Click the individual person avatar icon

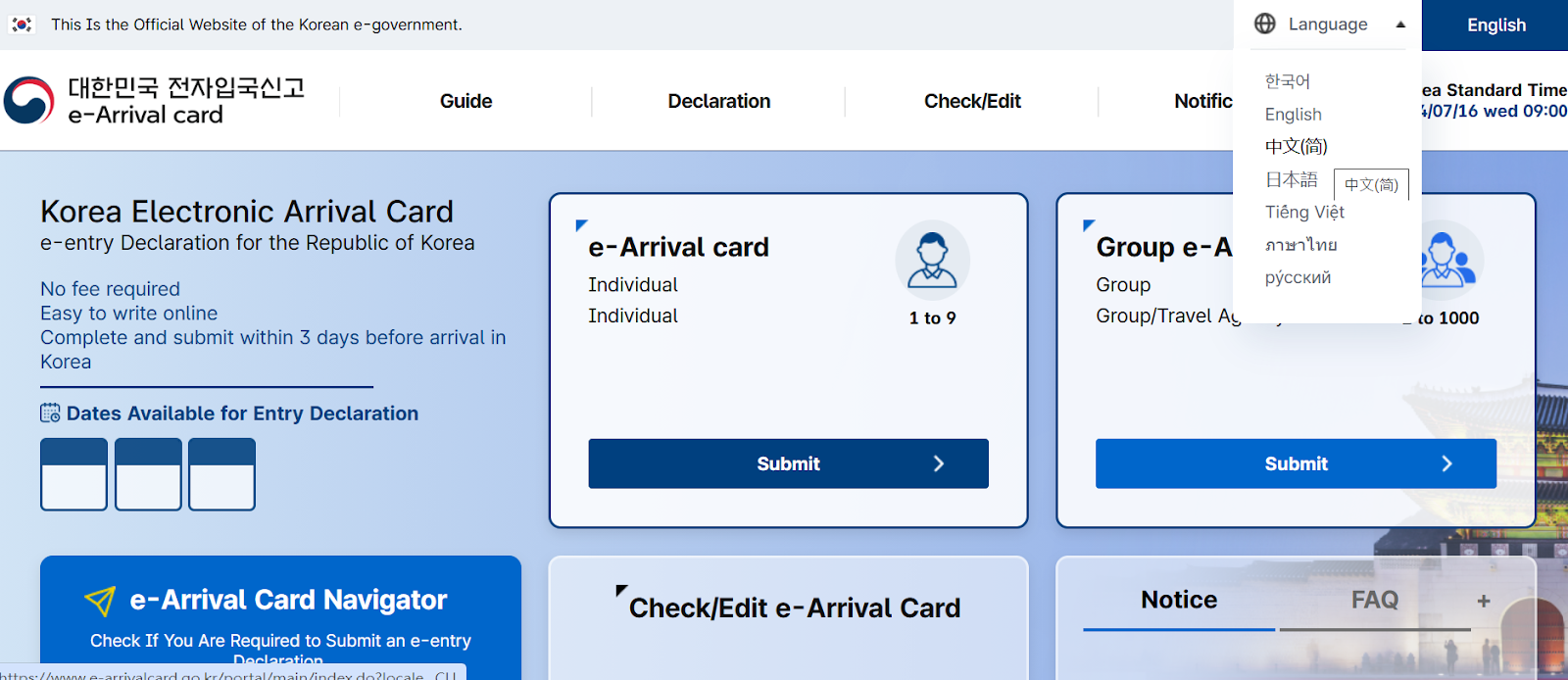pos(932,260)
